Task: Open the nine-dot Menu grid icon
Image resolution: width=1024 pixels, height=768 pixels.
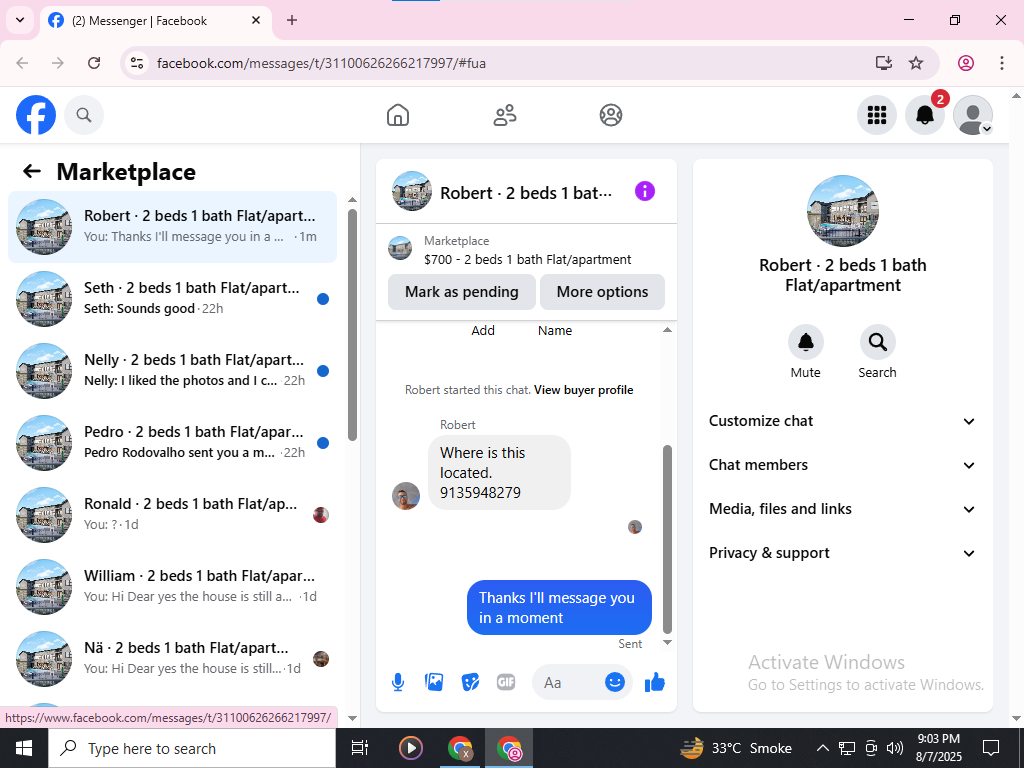Action: 876,115
